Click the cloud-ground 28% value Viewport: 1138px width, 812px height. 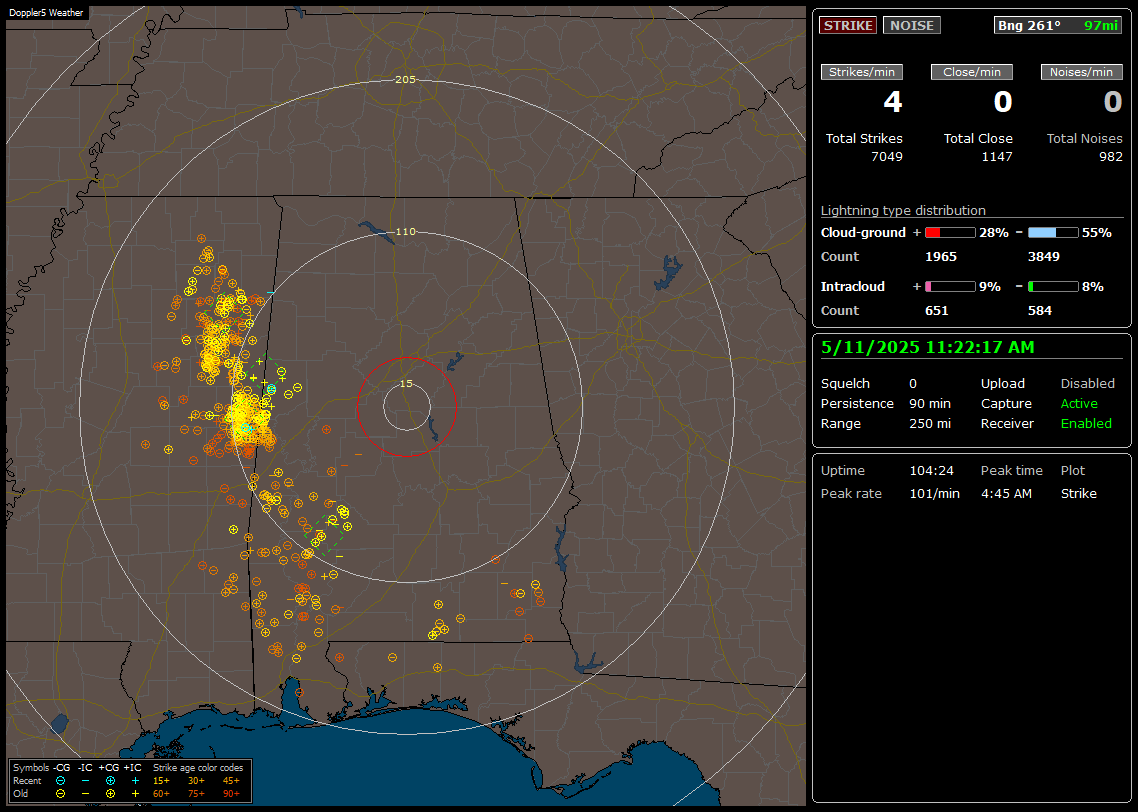[x=994, y=233]
